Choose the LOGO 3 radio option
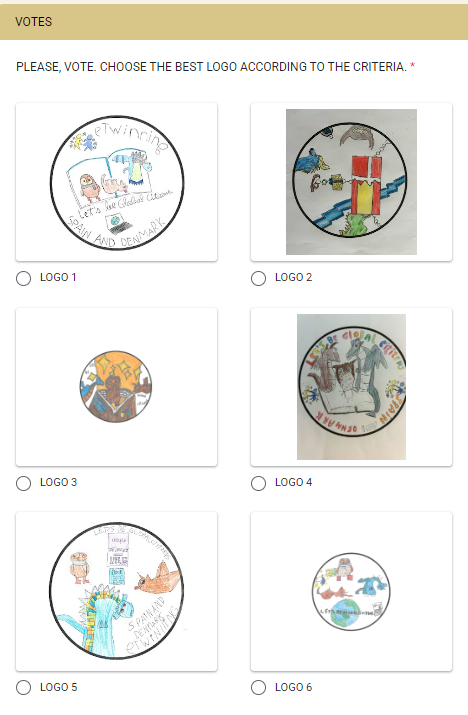This screenshot has width=468, height=715. coord(23,483)
